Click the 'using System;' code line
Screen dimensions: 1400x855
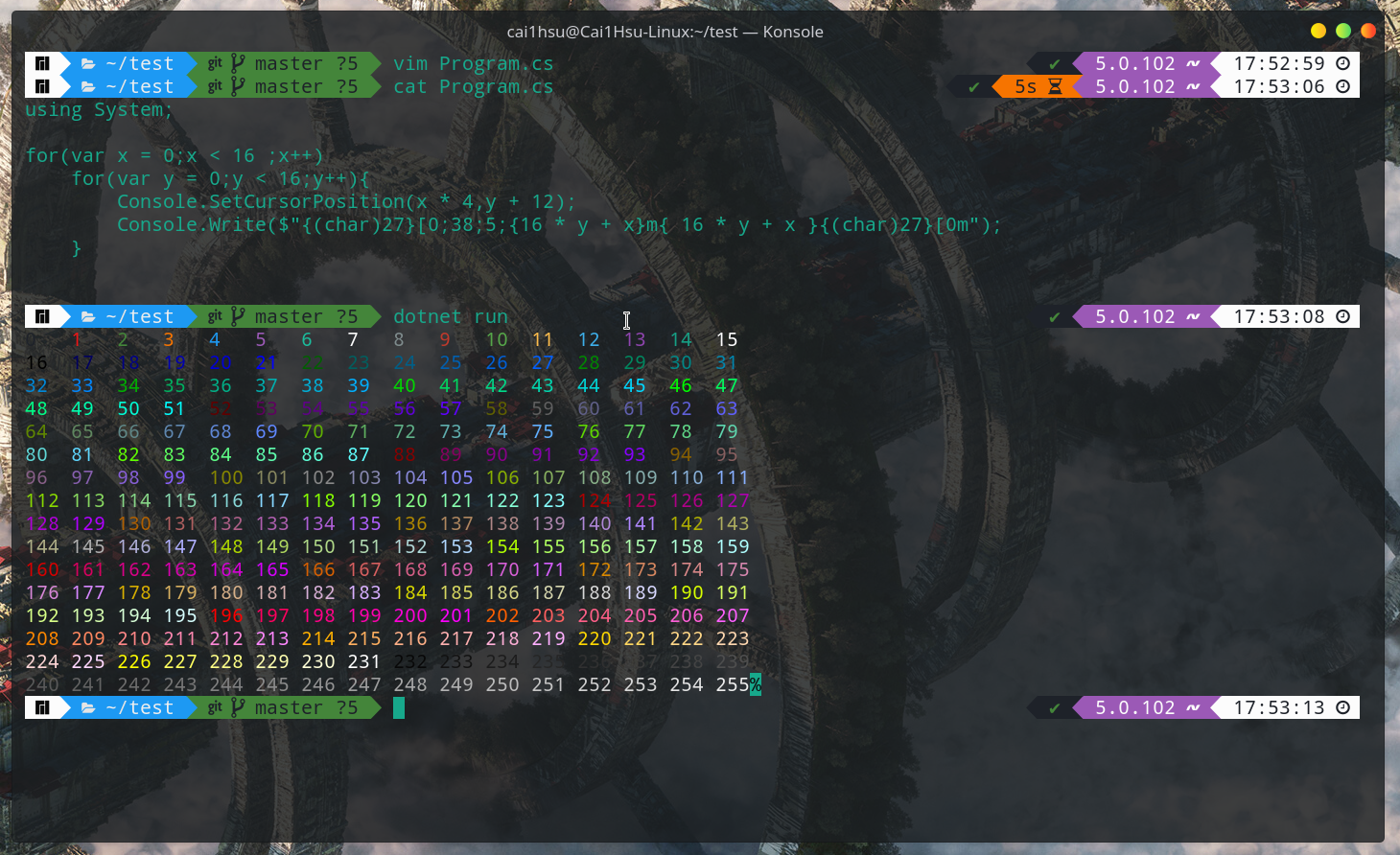pyautogui.click(x=99, y=109)
